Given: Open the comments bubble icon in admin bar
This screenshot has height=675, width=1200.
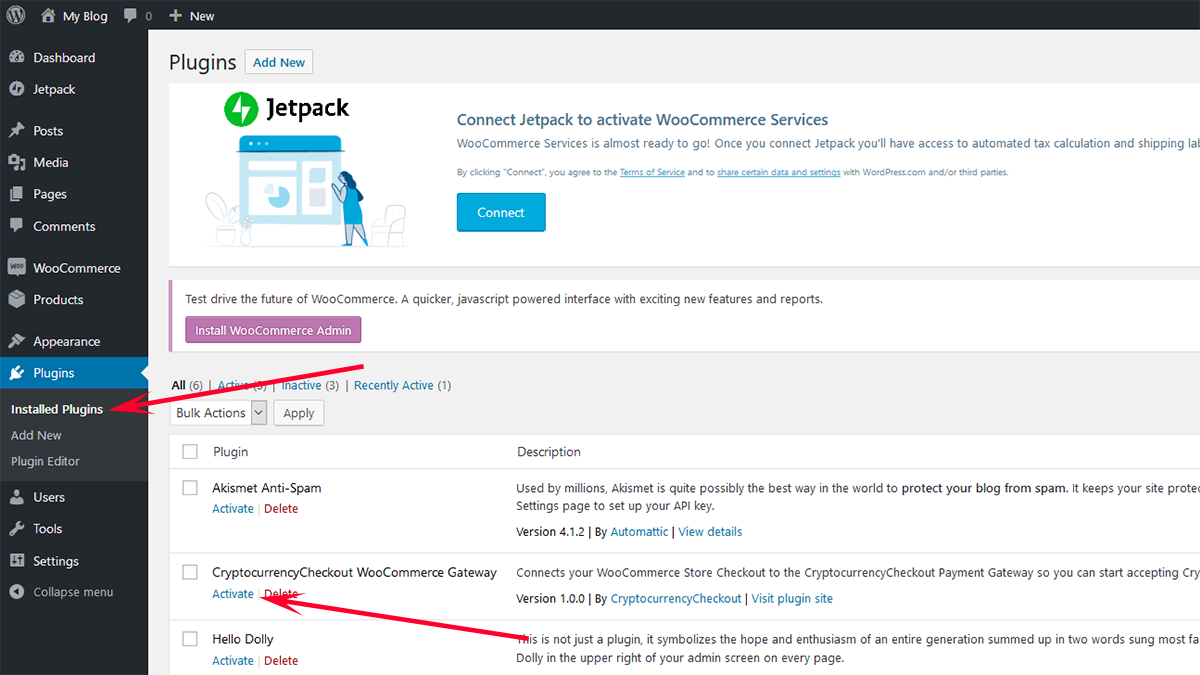Looking at the screenshot, I should tap(130, 16).
